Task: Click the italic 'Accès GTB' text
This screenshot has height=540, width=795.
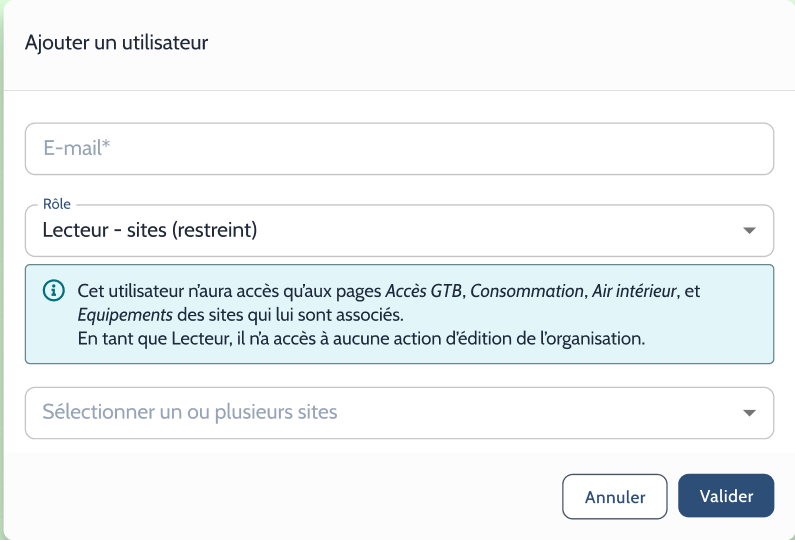Action: coord(423,291)
